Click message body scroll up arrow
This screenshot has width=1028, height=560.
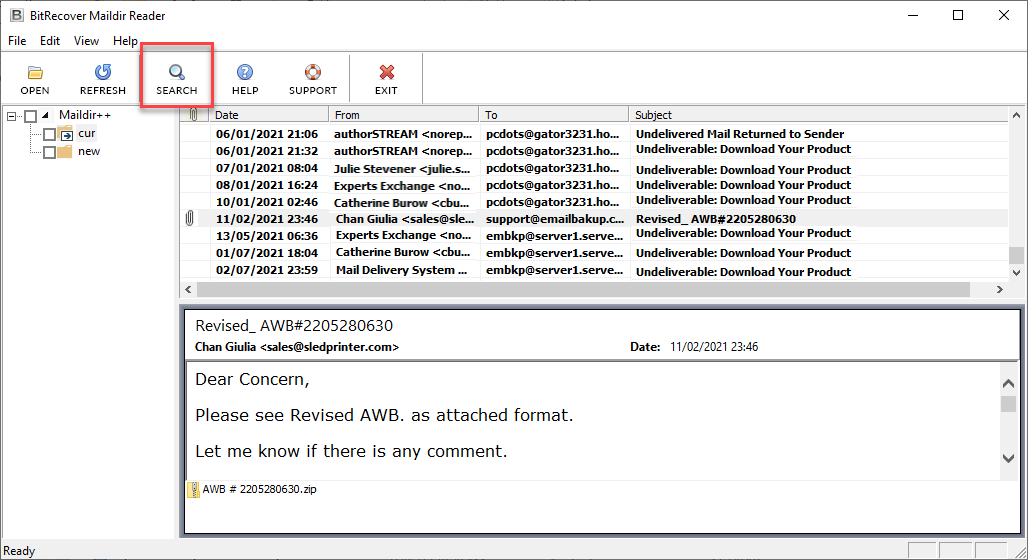point(1008,384)
